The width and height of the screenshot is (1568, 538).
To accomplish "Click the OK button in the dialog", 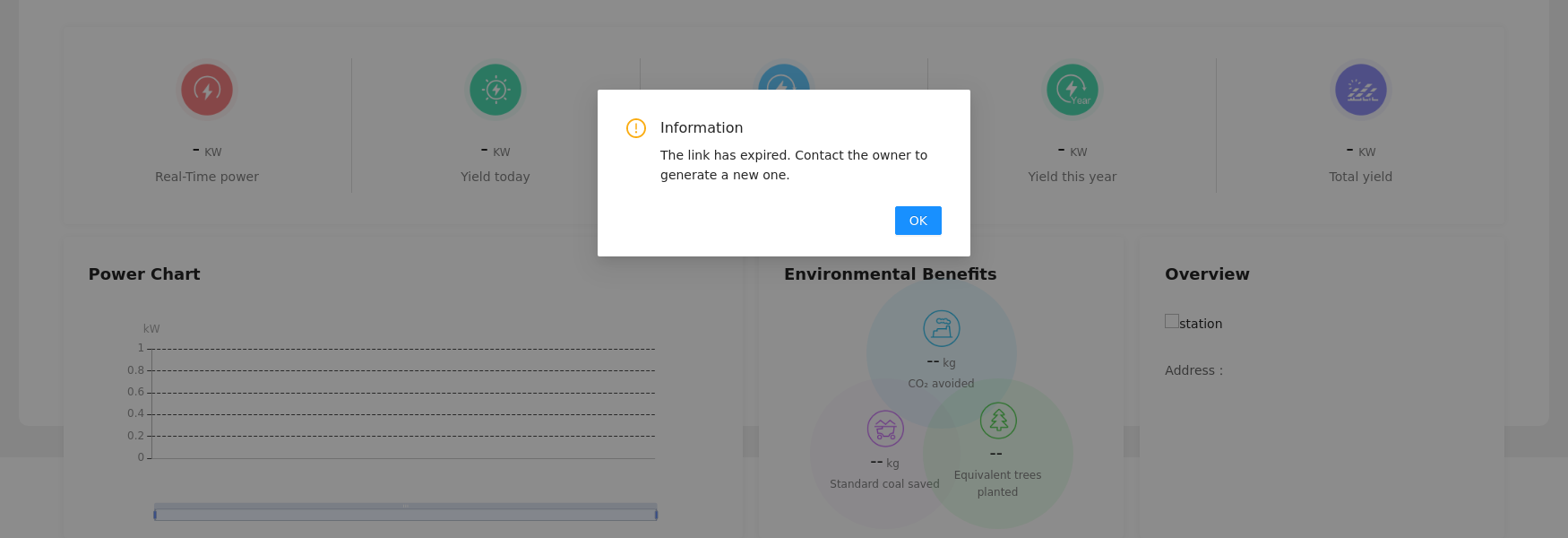I will (x=918, y=221).
